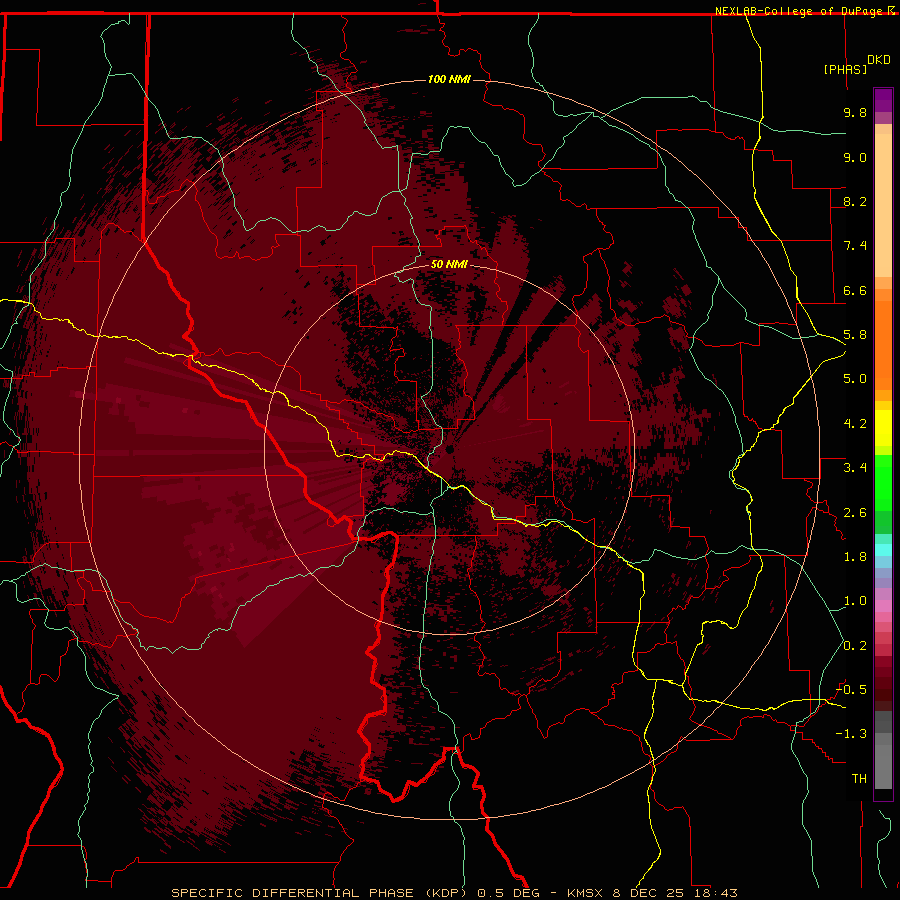Click the yellow segment of the color bar
The height and width of the screenshot is (900, 900).
coord(883,428)
